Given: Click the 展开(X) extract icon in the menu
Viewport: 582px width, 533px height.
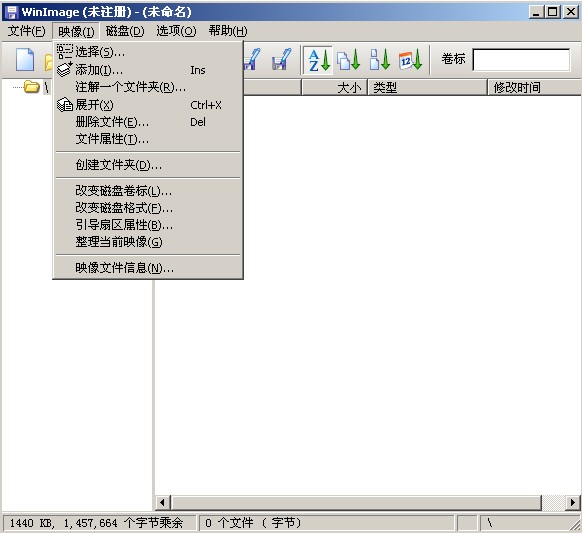Looking at the screenshot, I should point(65,105).
